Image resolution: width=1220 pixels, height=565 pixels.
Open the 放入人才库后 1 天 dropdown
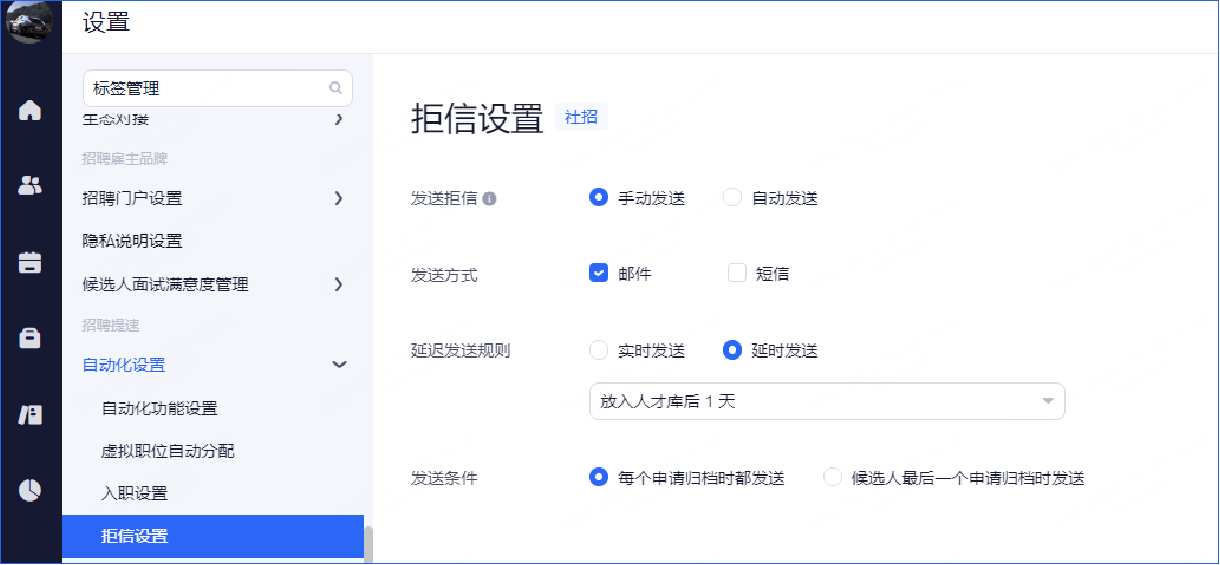click(827, 401)
